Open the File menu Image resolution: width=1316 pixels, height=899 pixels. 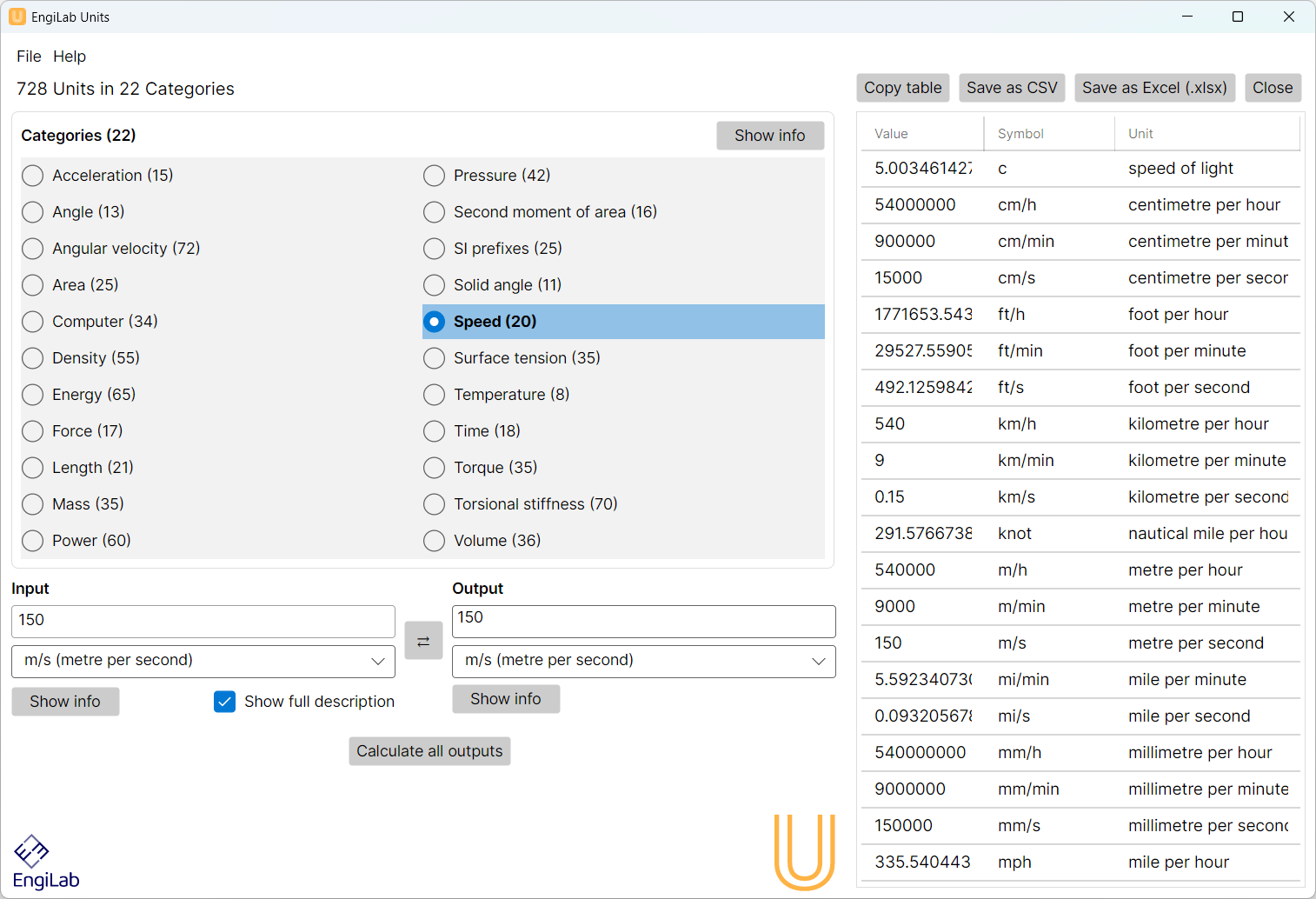[x=29, y=57]
